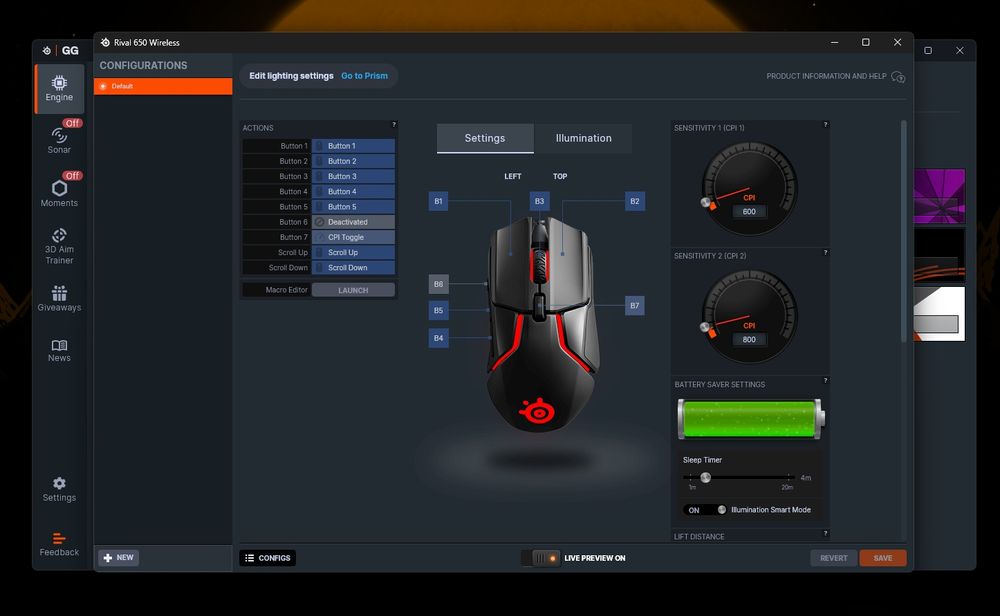
Task: Open the Scroll Down action assignment
Action: point(353,268)
